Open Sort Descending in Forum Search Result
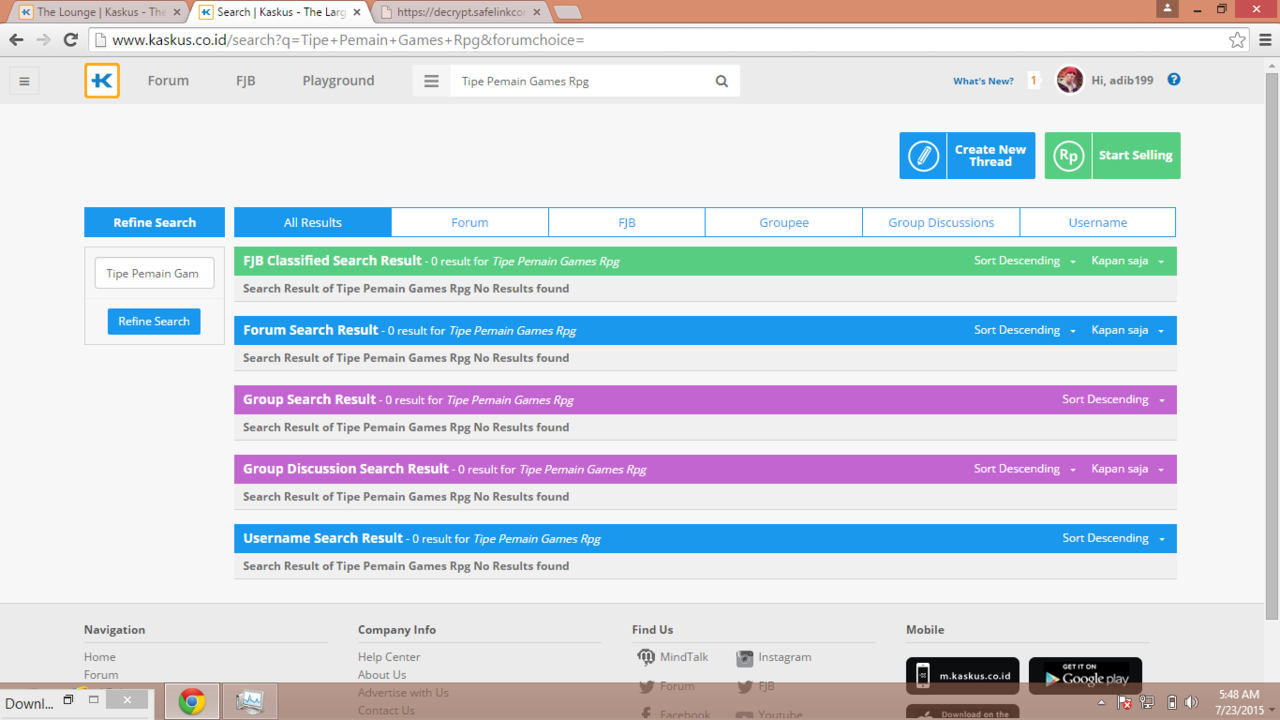This screenshot has height=720, width=1280. (x=1025, y=330)
